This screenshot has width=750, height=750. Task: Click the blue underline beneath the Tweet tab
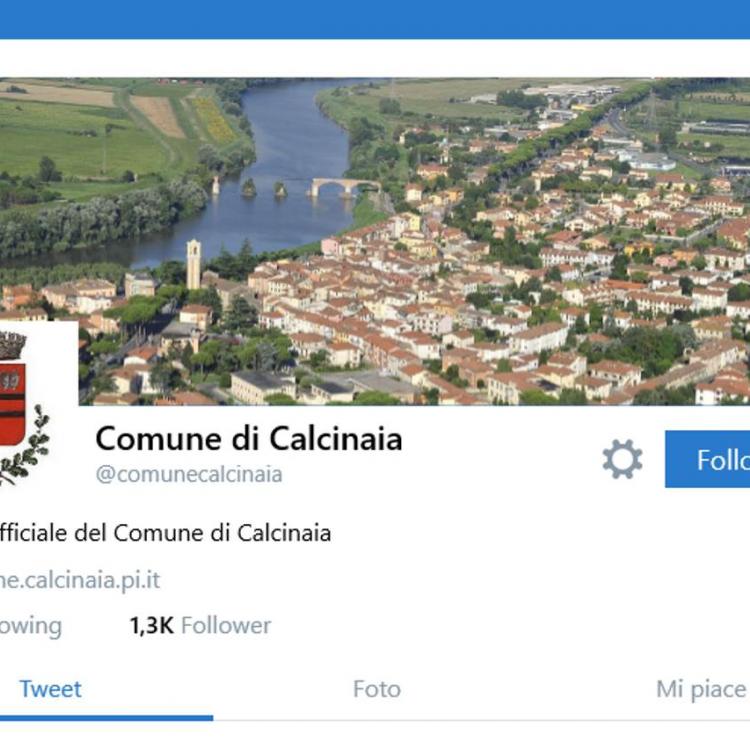[106, 717]
